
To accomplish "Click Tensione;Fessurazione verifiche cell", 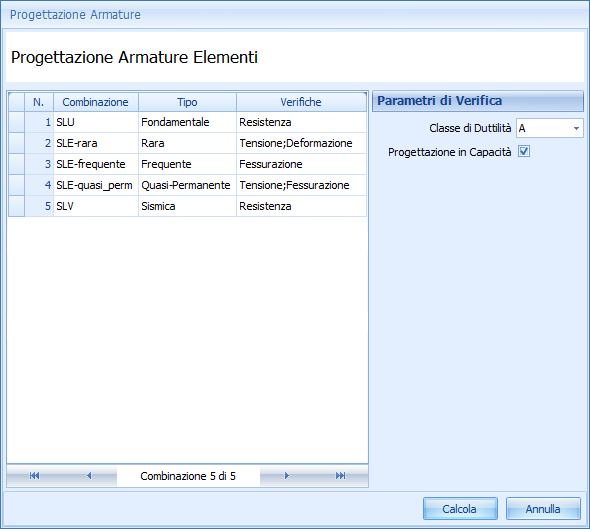I will (301, 185).
